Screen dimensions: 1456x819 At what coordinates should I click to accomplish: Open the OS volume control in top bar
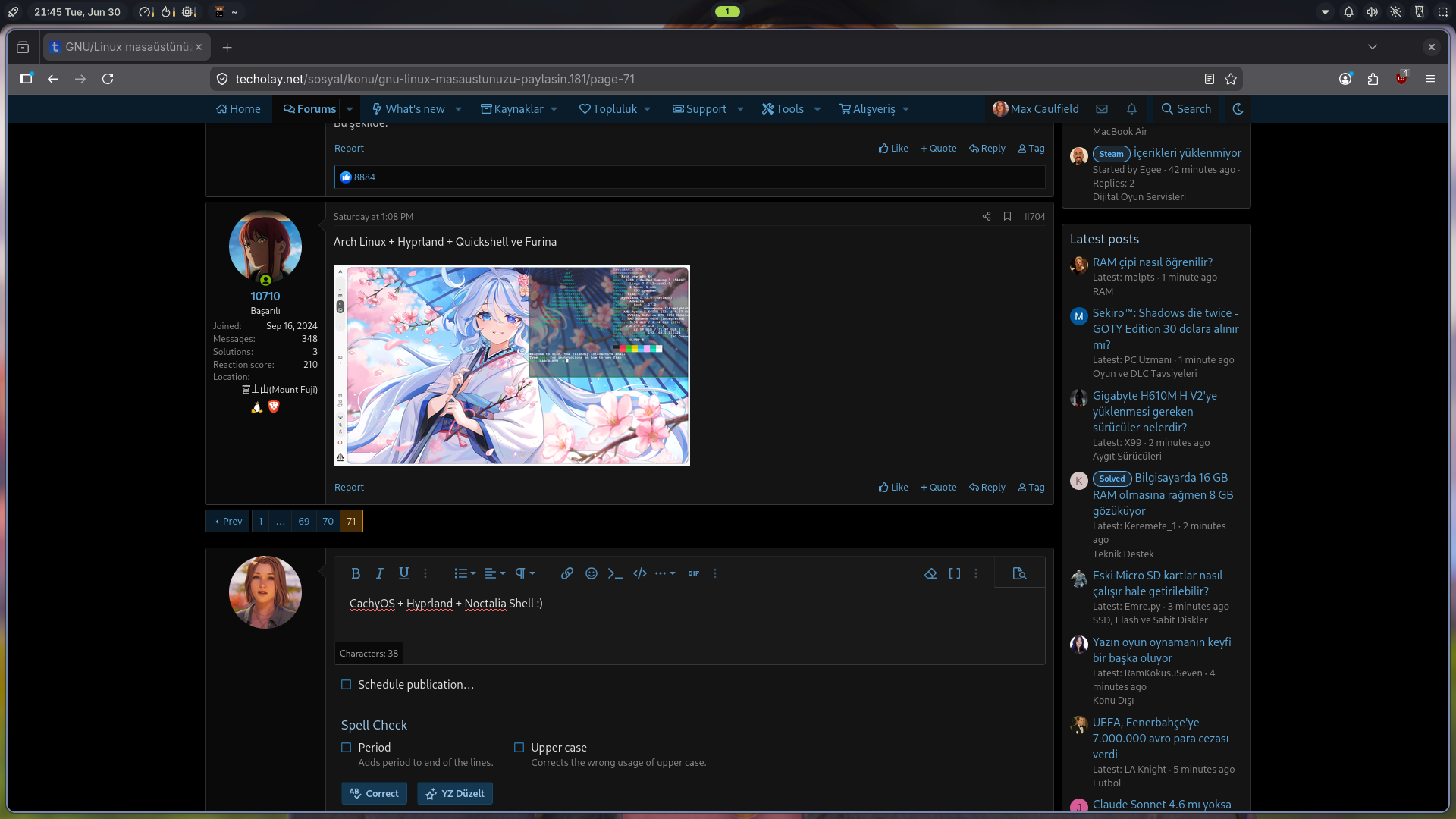tap(1372, 12)
